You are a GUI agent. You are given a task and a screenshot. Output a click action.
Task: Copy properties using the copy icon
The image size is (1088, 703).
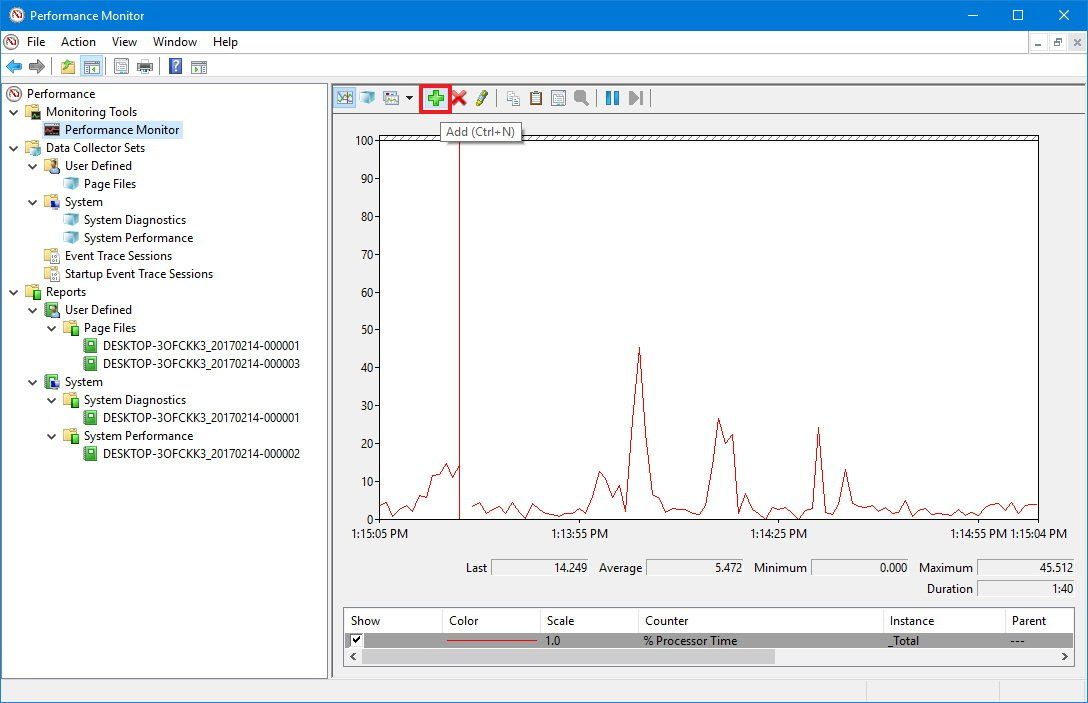[511, 97]
